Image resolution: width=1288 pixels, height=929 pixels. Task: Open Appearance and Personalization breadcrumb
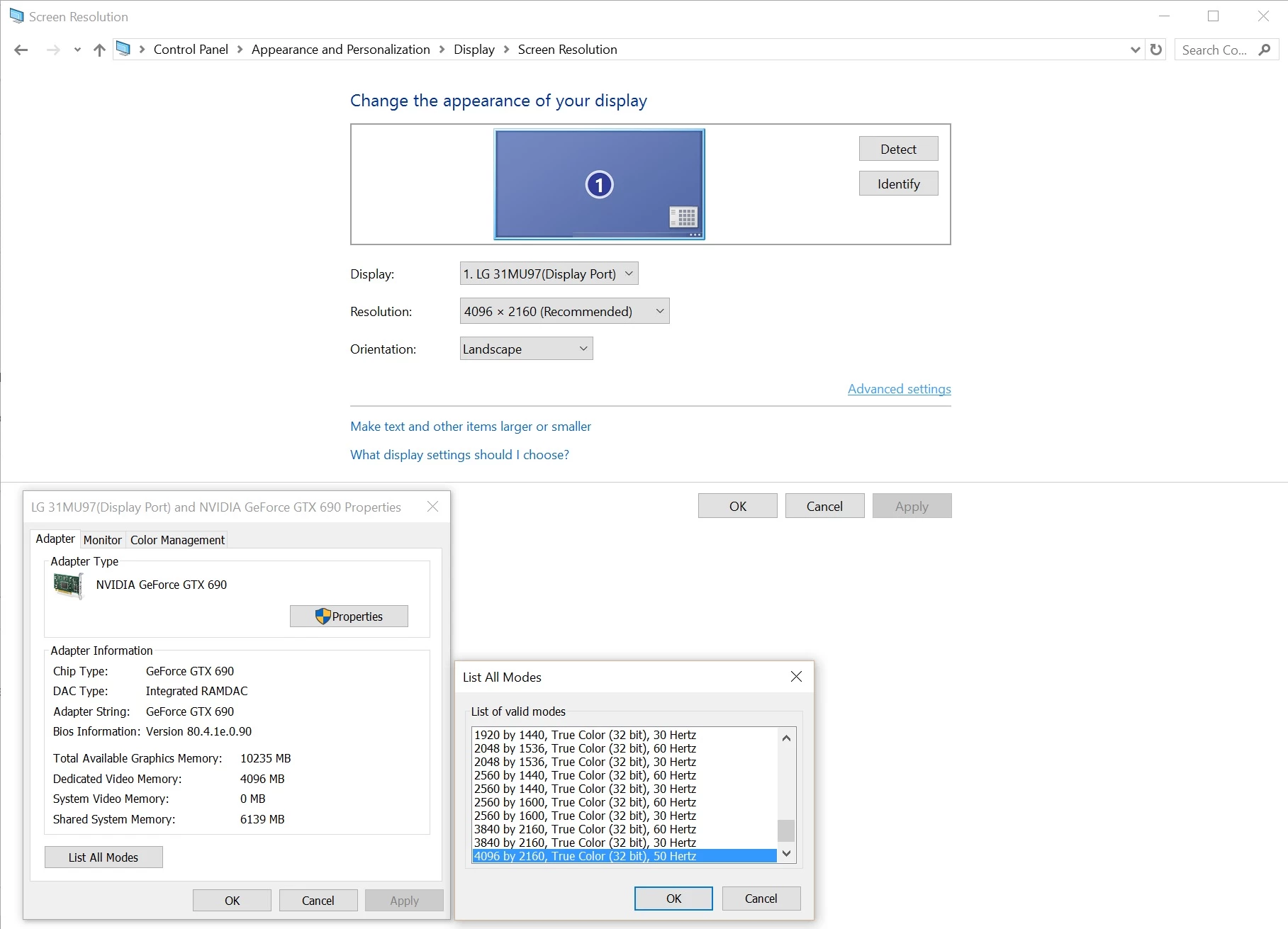coord(340,50)
